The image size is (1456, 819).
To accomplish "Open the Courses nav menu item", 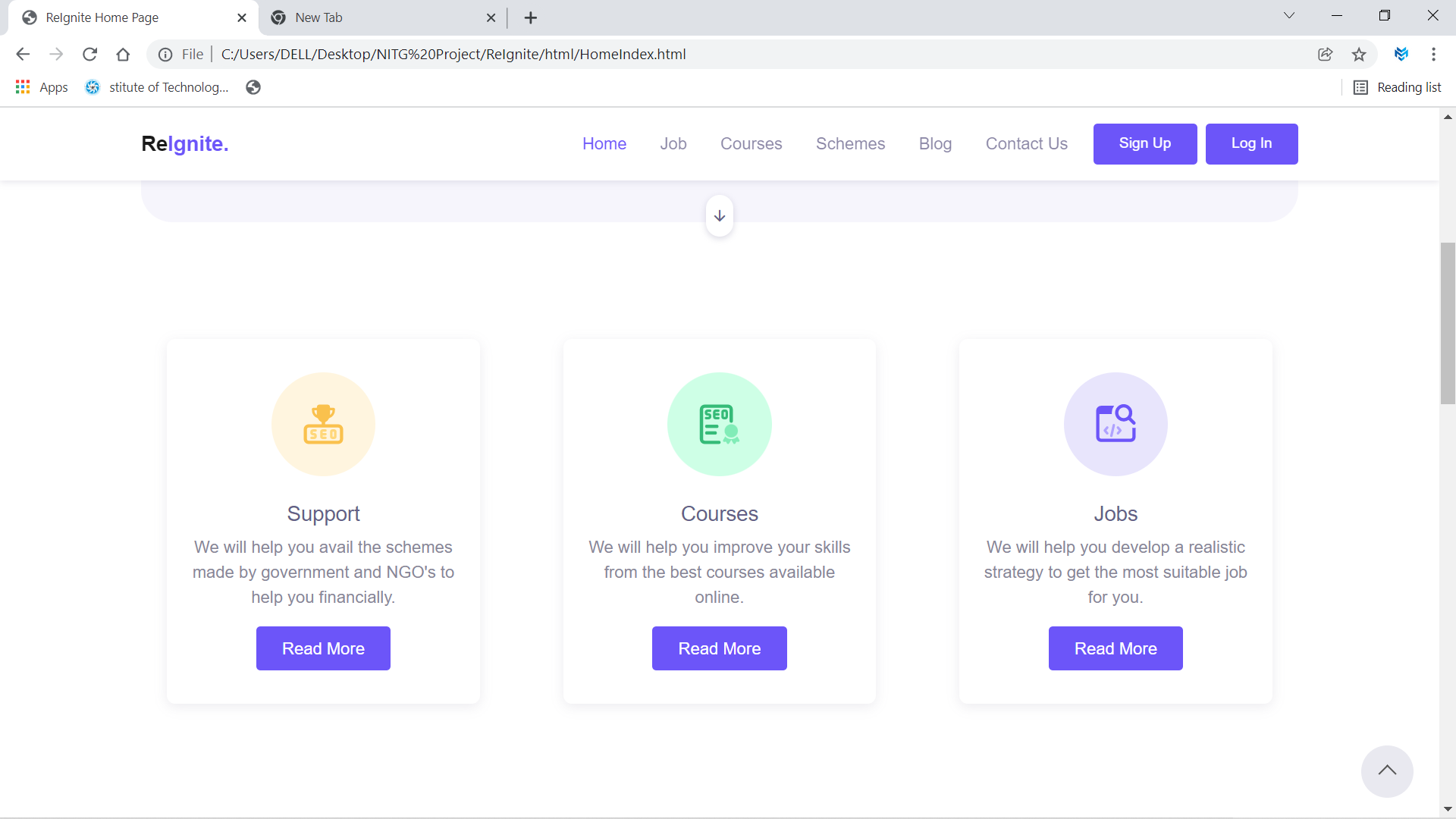I will [751, 144].
